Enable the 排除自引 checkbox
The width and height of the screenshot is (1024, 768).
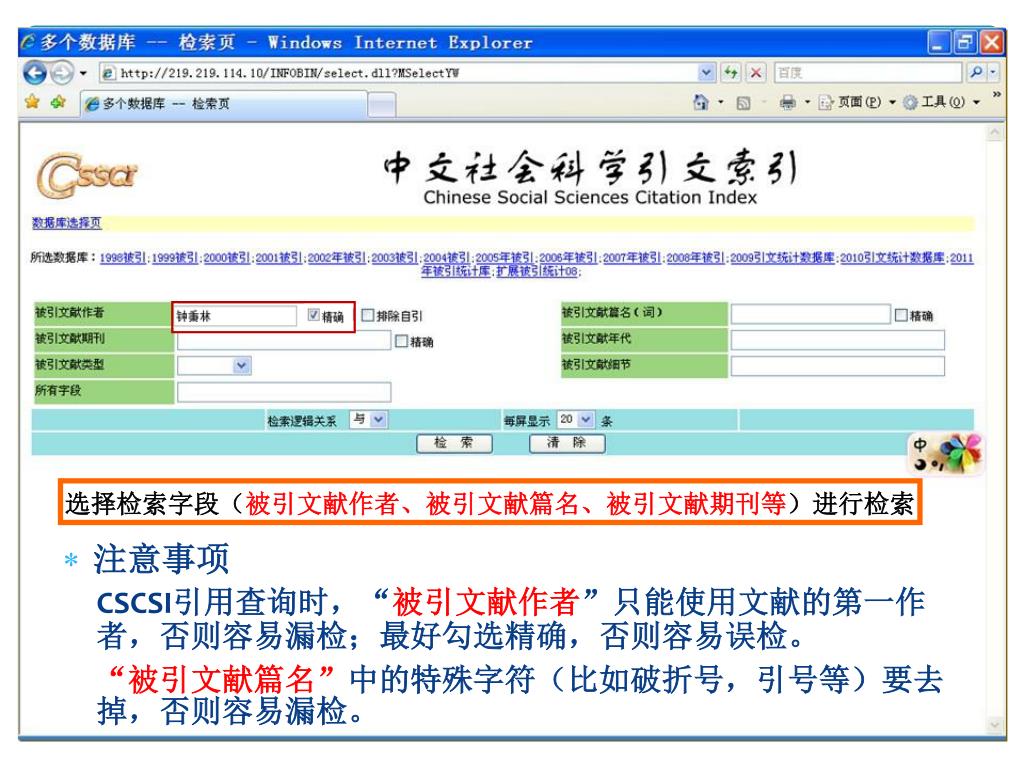368,315
